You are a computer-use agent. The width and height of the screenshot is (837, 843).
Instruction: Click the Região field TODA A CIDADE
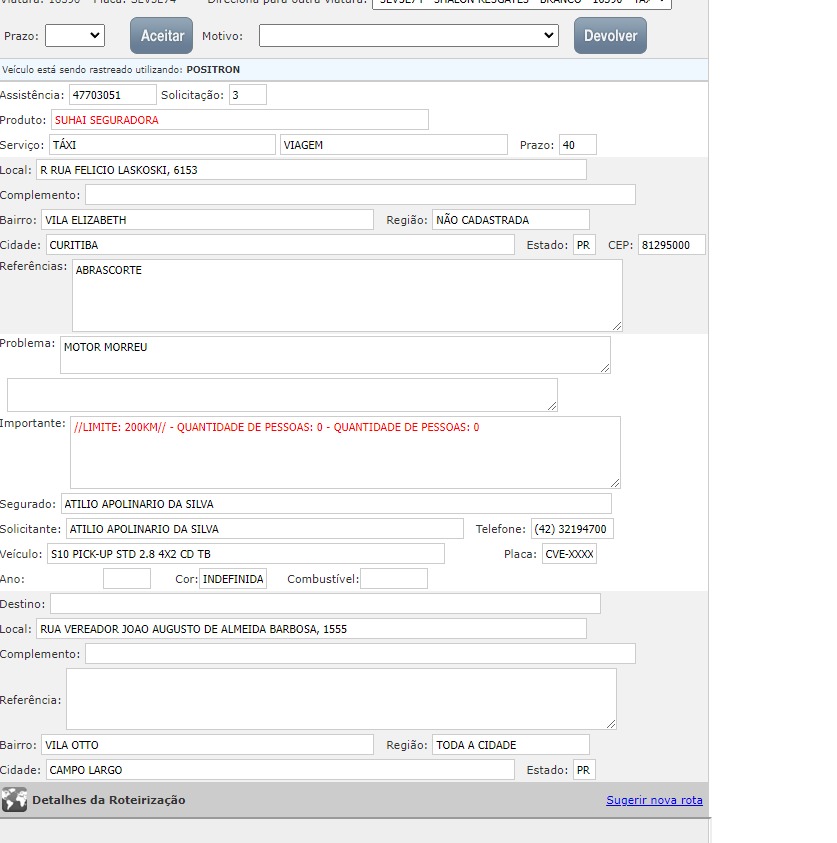[x=511, y=745]
